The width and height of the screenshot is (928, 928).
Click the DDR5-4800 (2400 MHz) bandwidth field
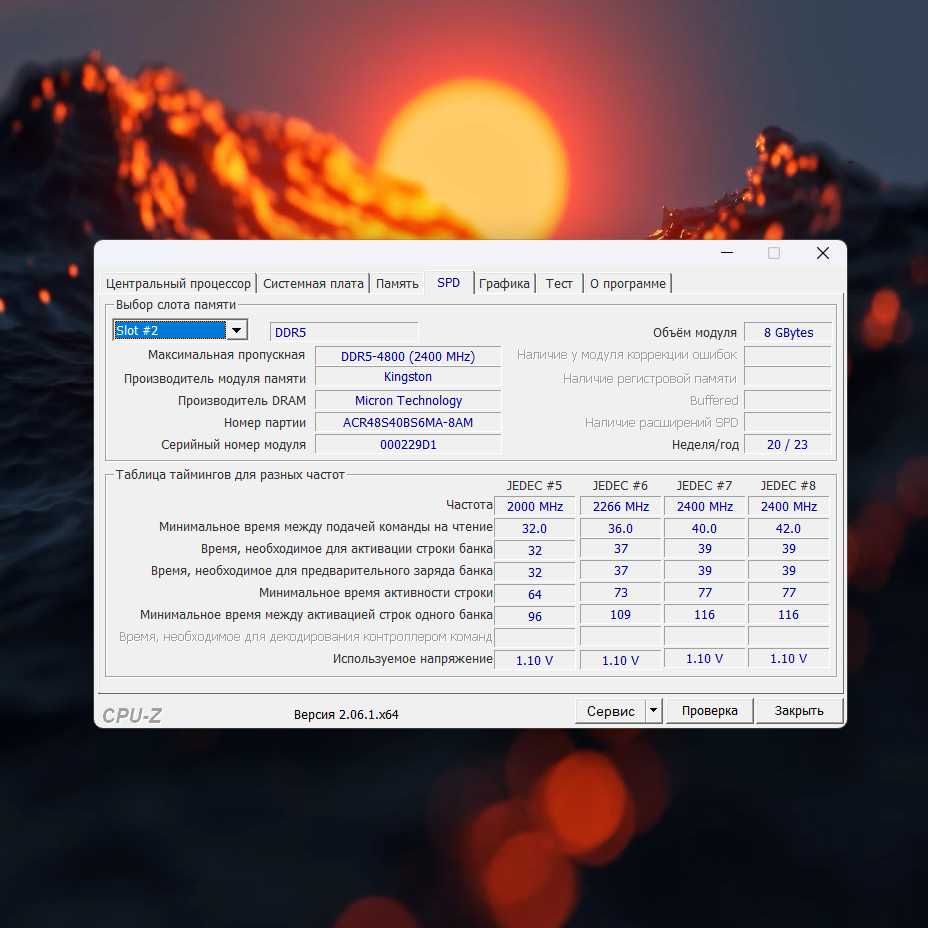click(408, 356)
